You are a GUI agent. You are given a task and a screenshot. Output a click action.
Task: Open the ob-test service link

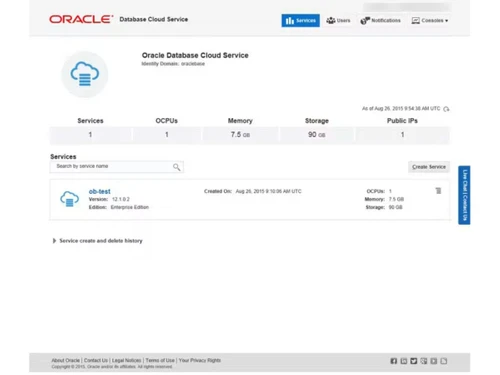click(99, 191)
